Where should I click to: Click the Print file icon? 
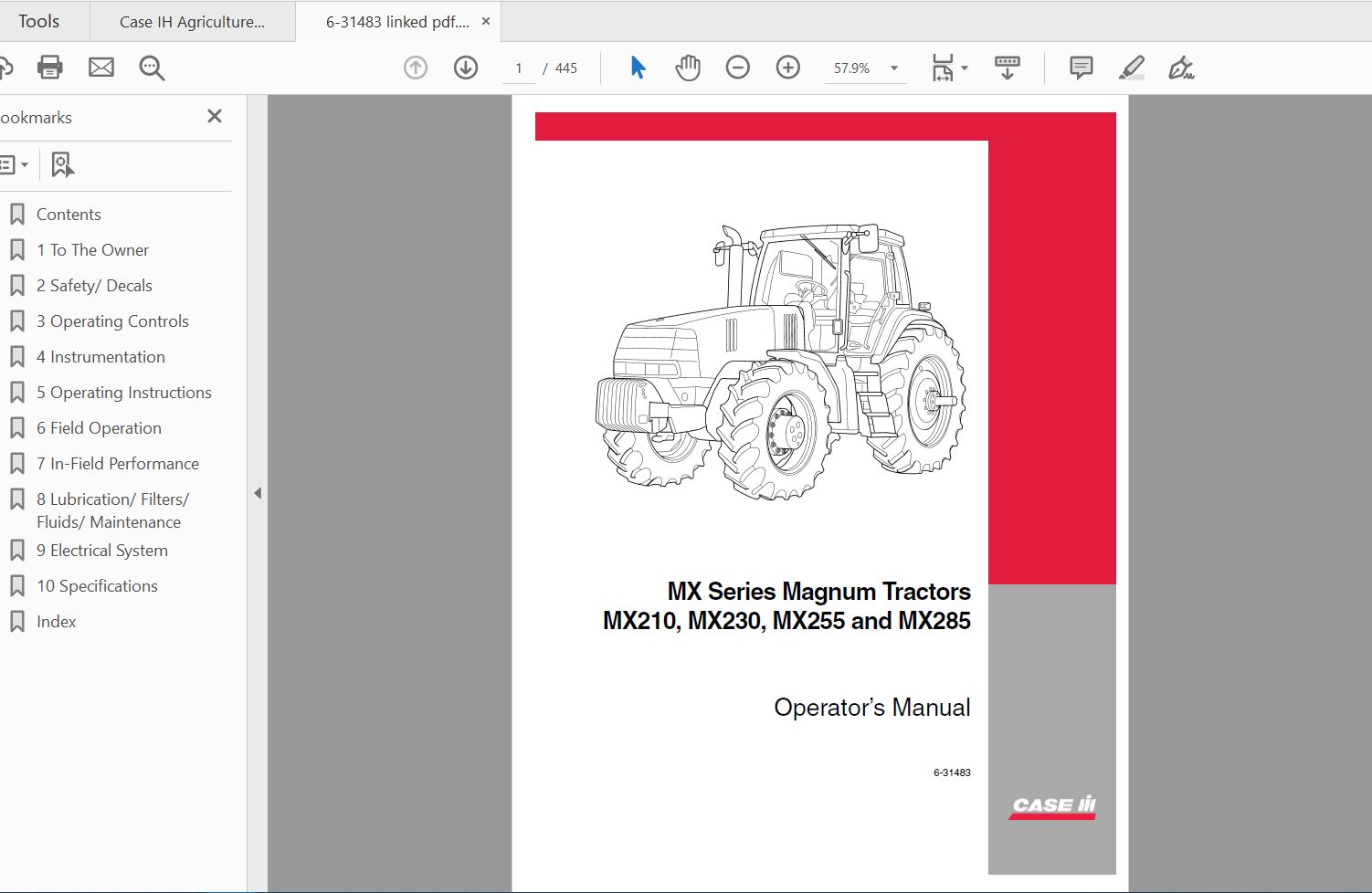click(x=49, y=68)
